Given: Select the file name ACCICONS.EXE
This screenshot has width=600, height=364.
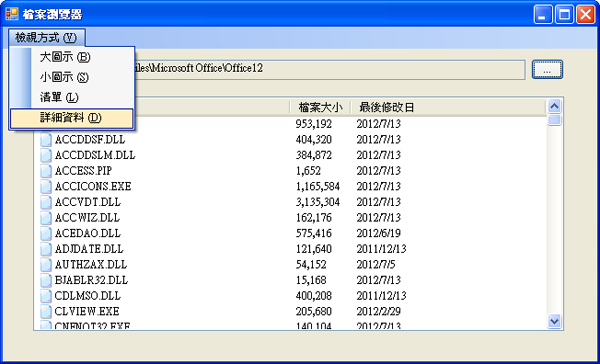Looking at the screenshot, I should tap(93, 186).
